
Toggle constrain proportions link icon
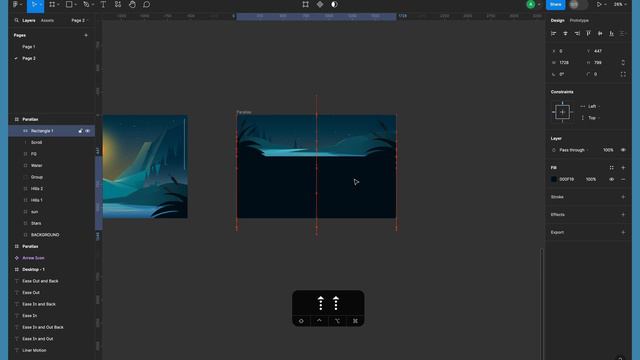(623, 62)
